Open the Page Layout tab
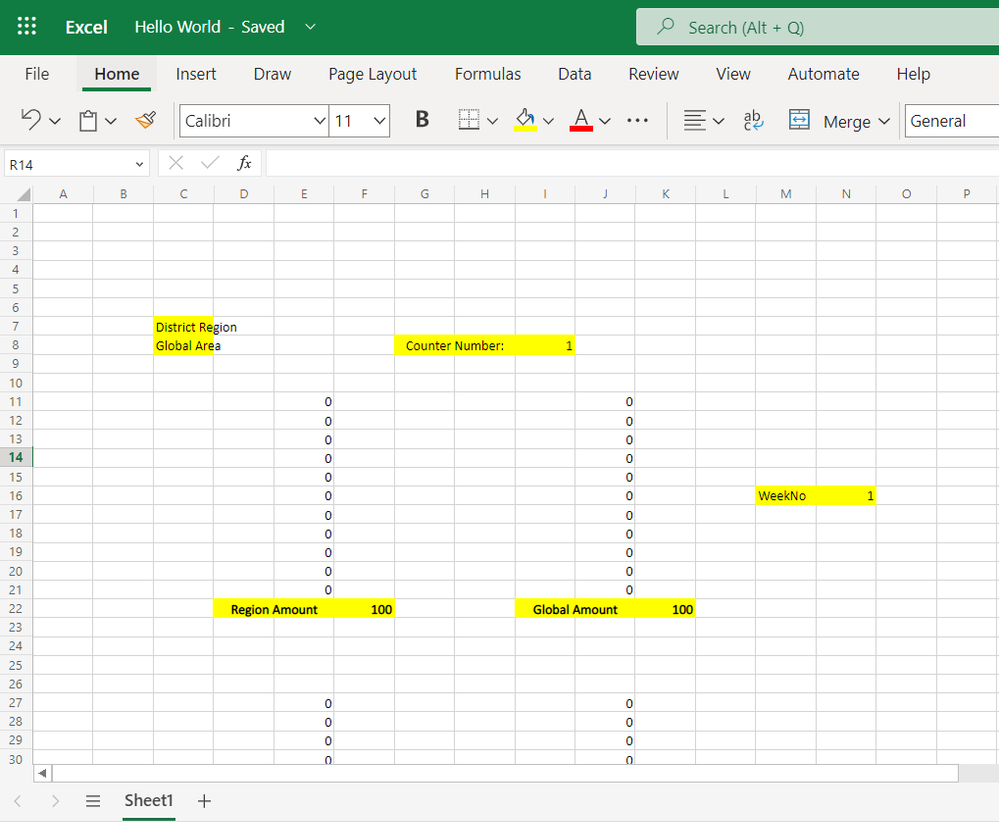 tap(373, 74)
